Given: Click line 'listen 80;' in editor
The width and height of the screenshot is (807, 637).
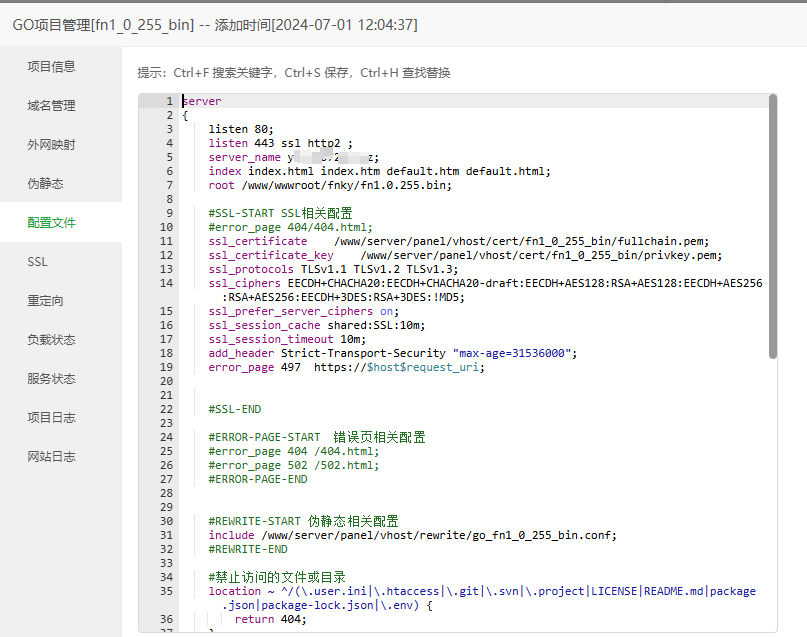Looking at the screenshot, I should tap(241, 129).
